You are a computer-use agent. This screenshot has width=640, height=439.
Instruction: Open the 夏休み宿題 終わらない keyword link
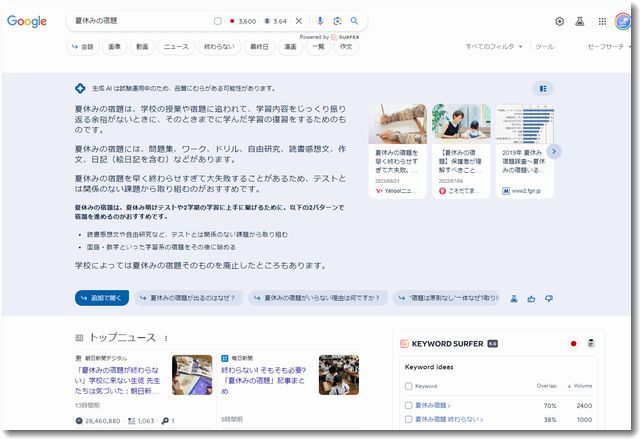pyautogui.click(x=449, y=419)
